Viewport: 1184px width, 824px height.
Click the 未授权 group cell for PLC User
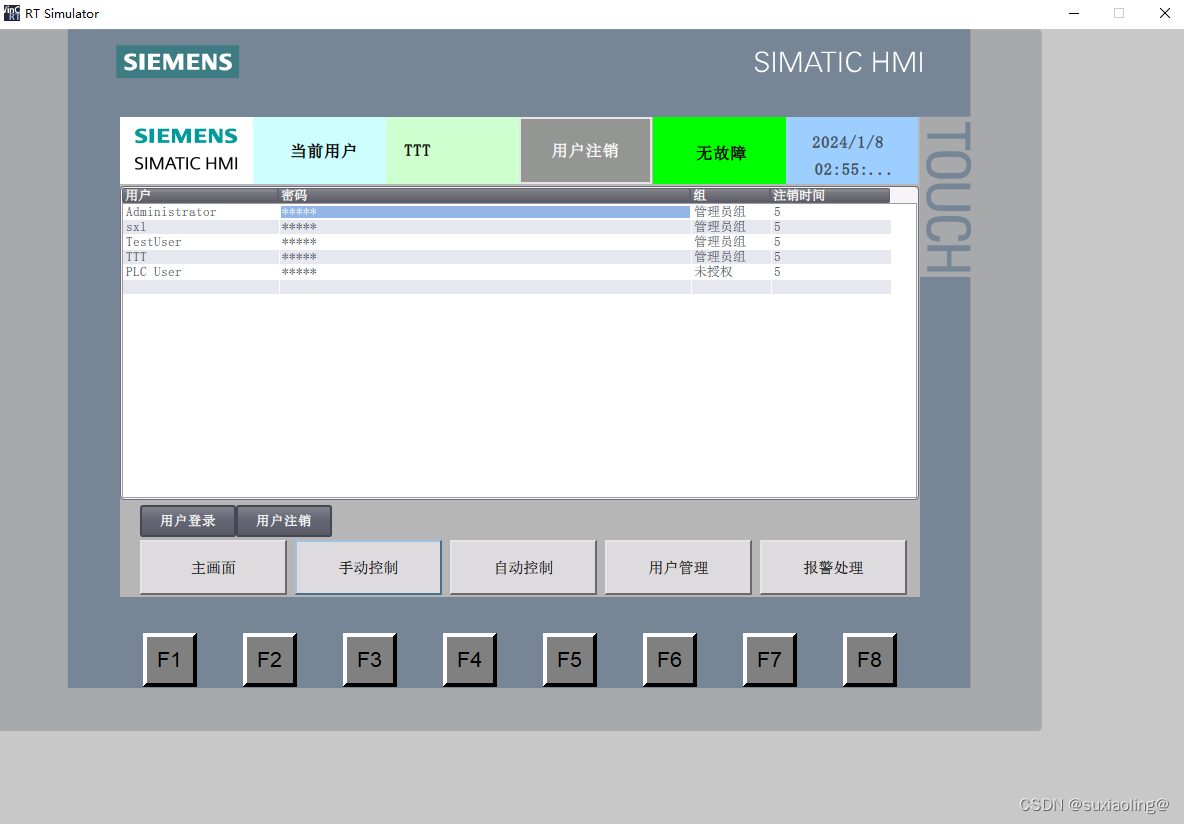click(x=731, y=272)
